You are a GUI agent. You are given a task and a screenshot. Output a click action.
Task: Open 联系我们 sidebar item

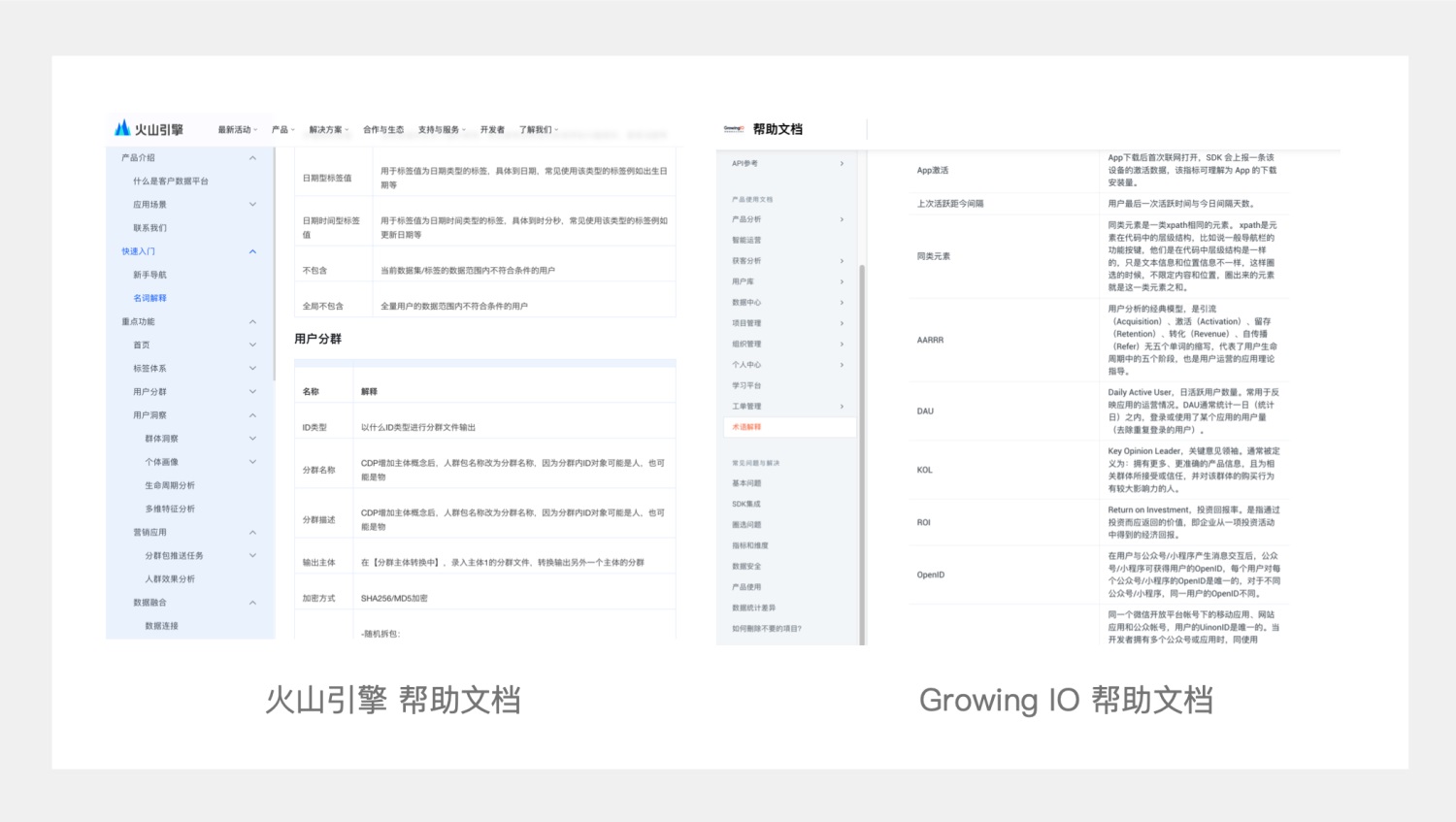pyautogui.click(x=150, y=228)
